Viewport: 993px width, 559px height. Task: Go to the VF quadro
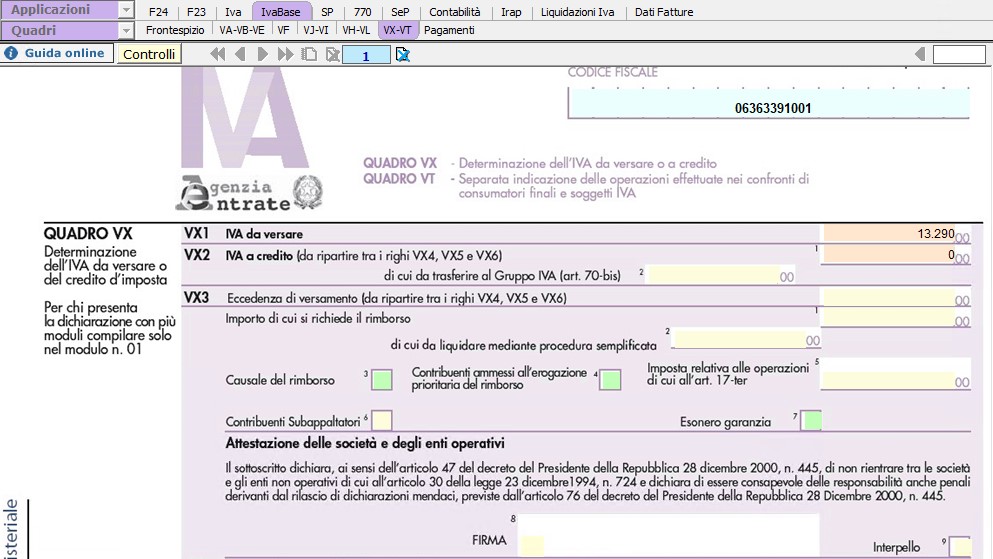[x=283, y=30]
